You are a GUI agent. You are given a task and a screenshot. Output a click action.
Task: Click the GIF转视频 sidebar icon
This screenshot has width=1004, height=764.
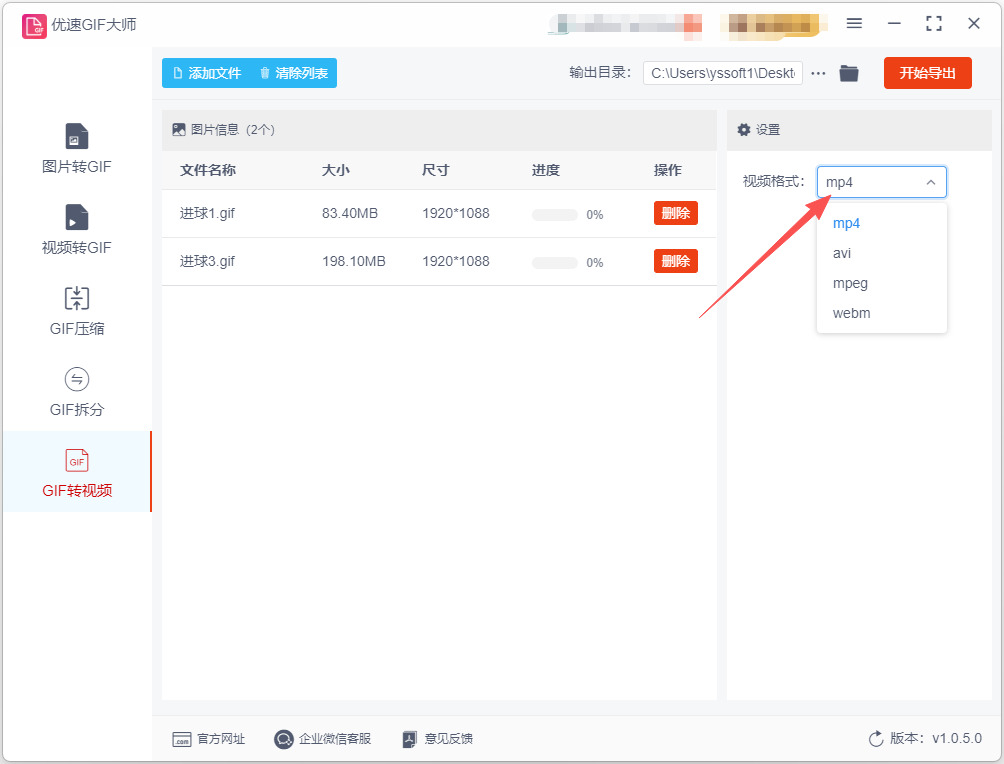tap(77, 460)
